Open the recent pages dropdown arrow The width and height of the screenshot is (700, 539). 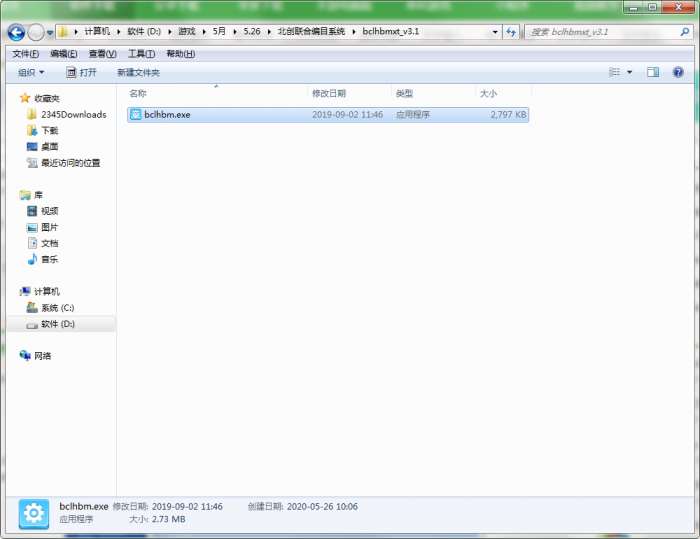pyautogui.click(x=50, y=33)
